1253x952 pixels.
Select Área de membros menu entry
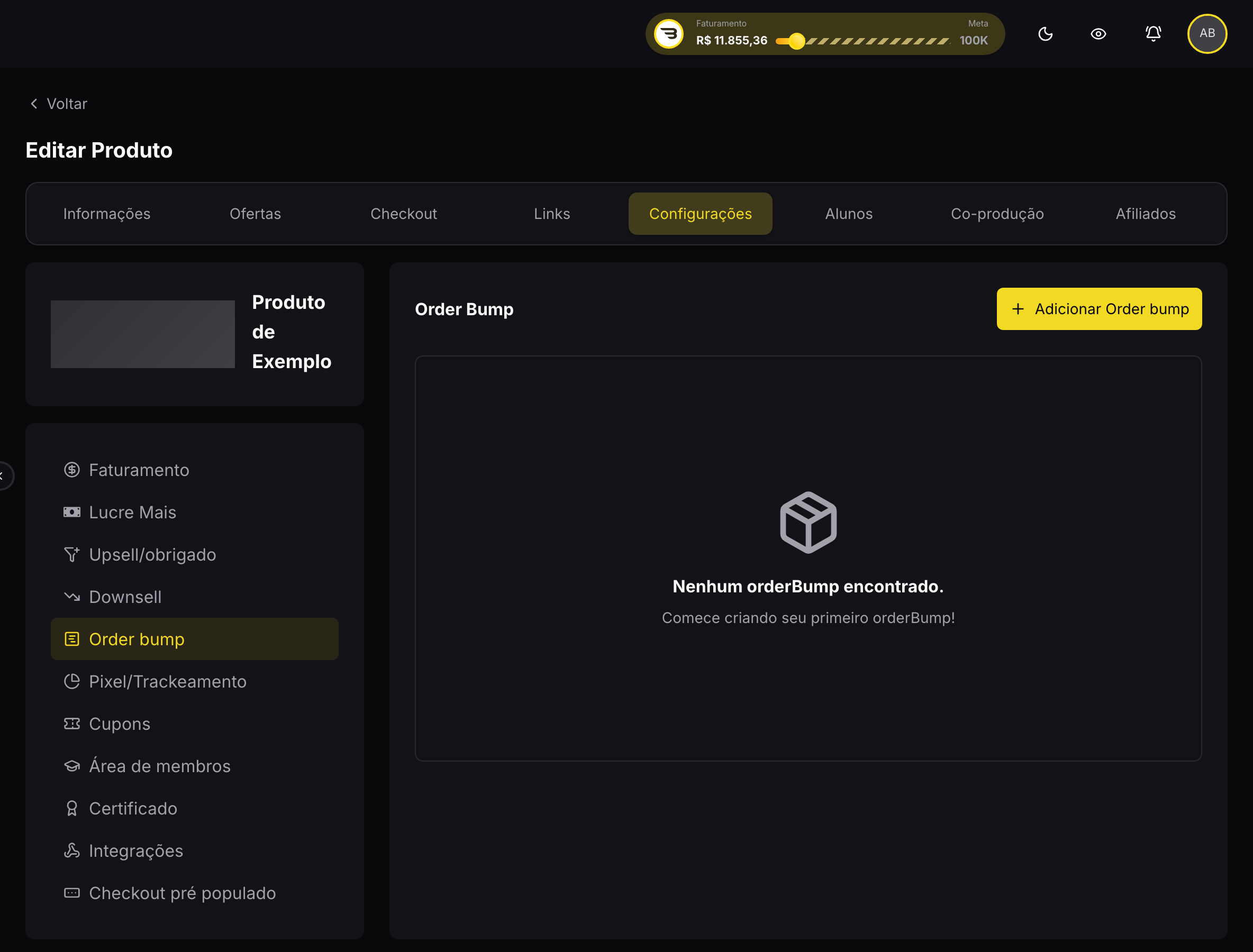click(x=195, y=766)
